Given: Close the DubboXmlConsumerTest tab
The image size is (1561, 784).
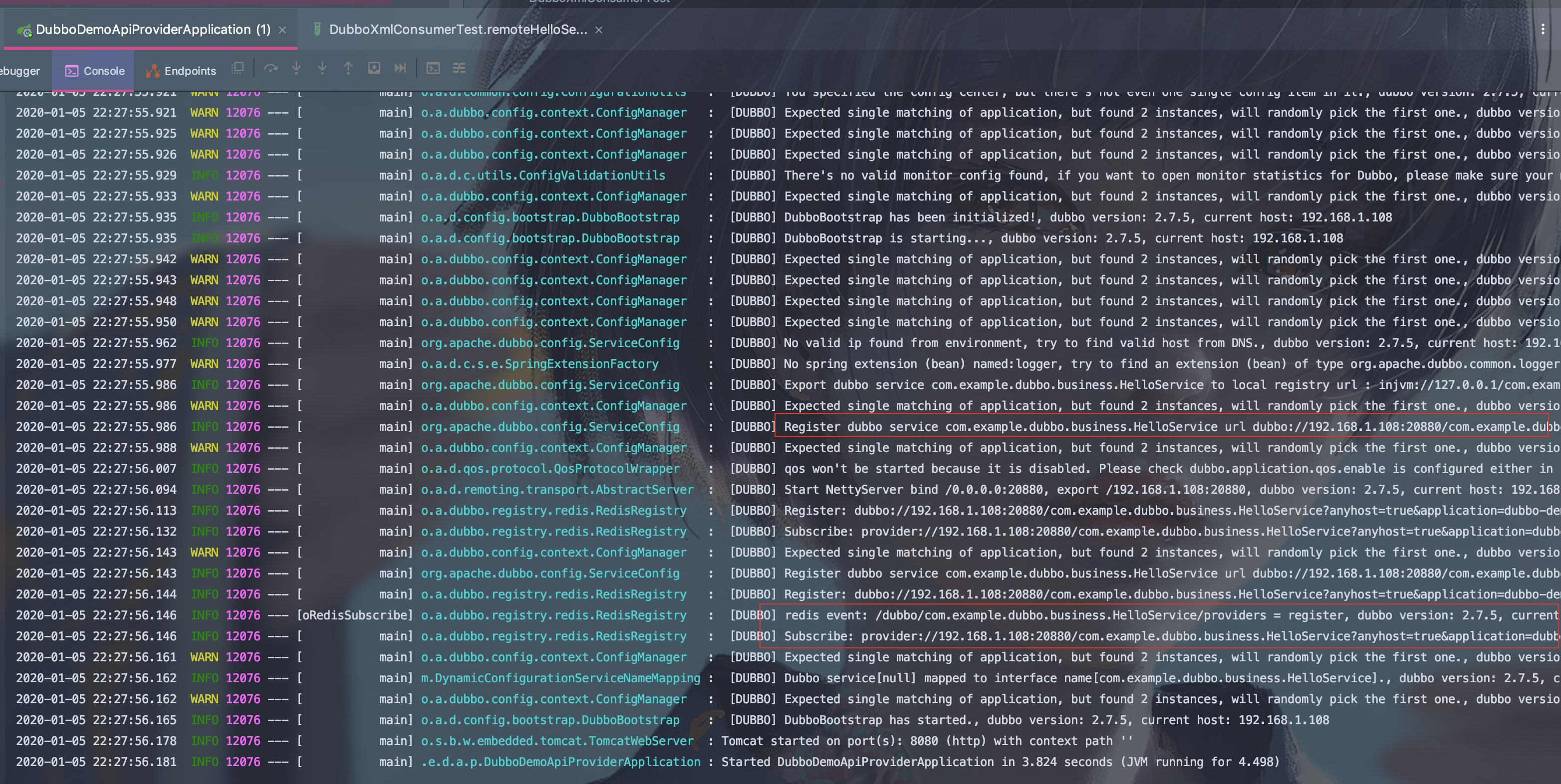Looking at the screenshot, I should (x=599, y=29).
